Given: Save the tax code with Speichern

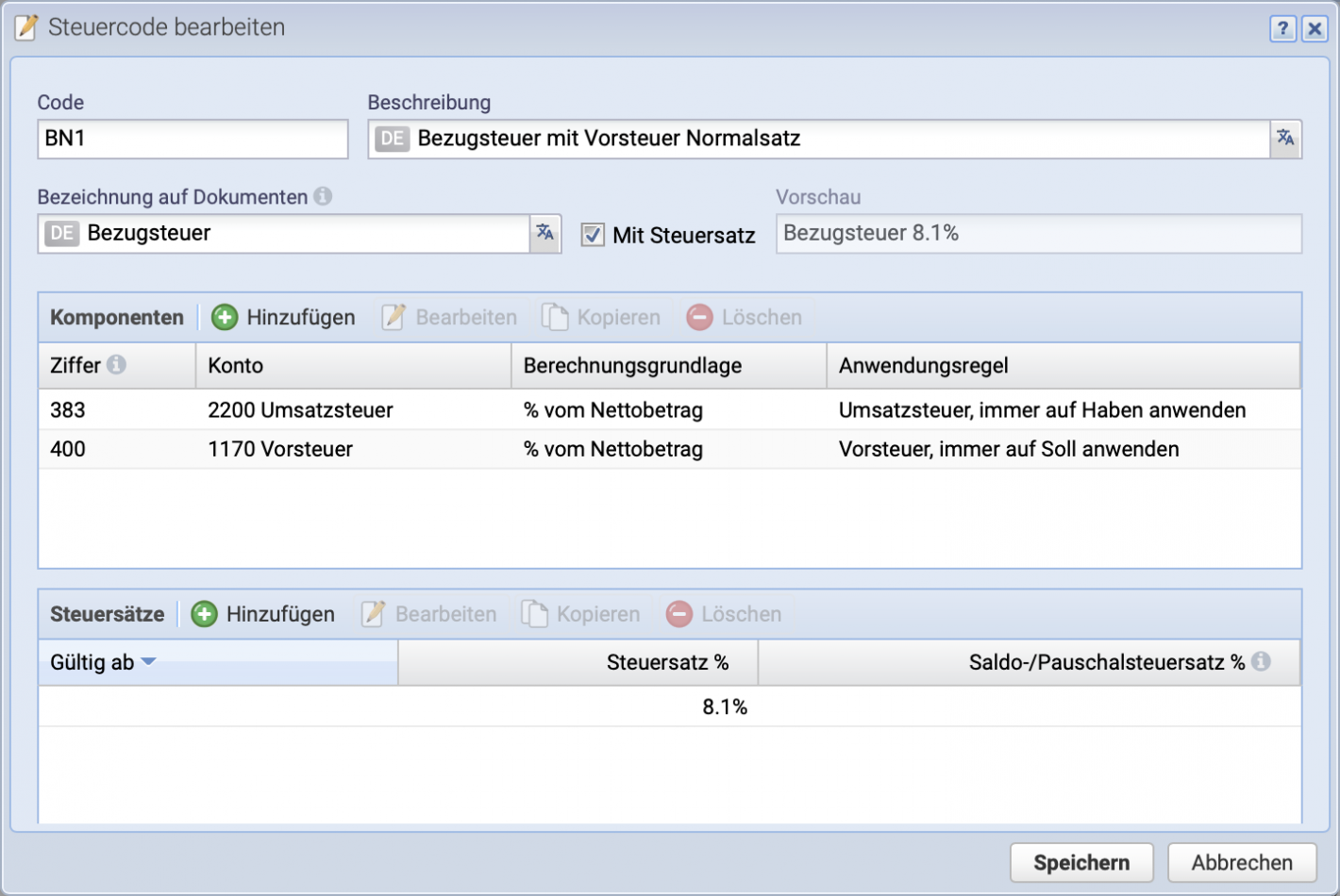Looking at the screenshot, I should tap(1081, 862).
